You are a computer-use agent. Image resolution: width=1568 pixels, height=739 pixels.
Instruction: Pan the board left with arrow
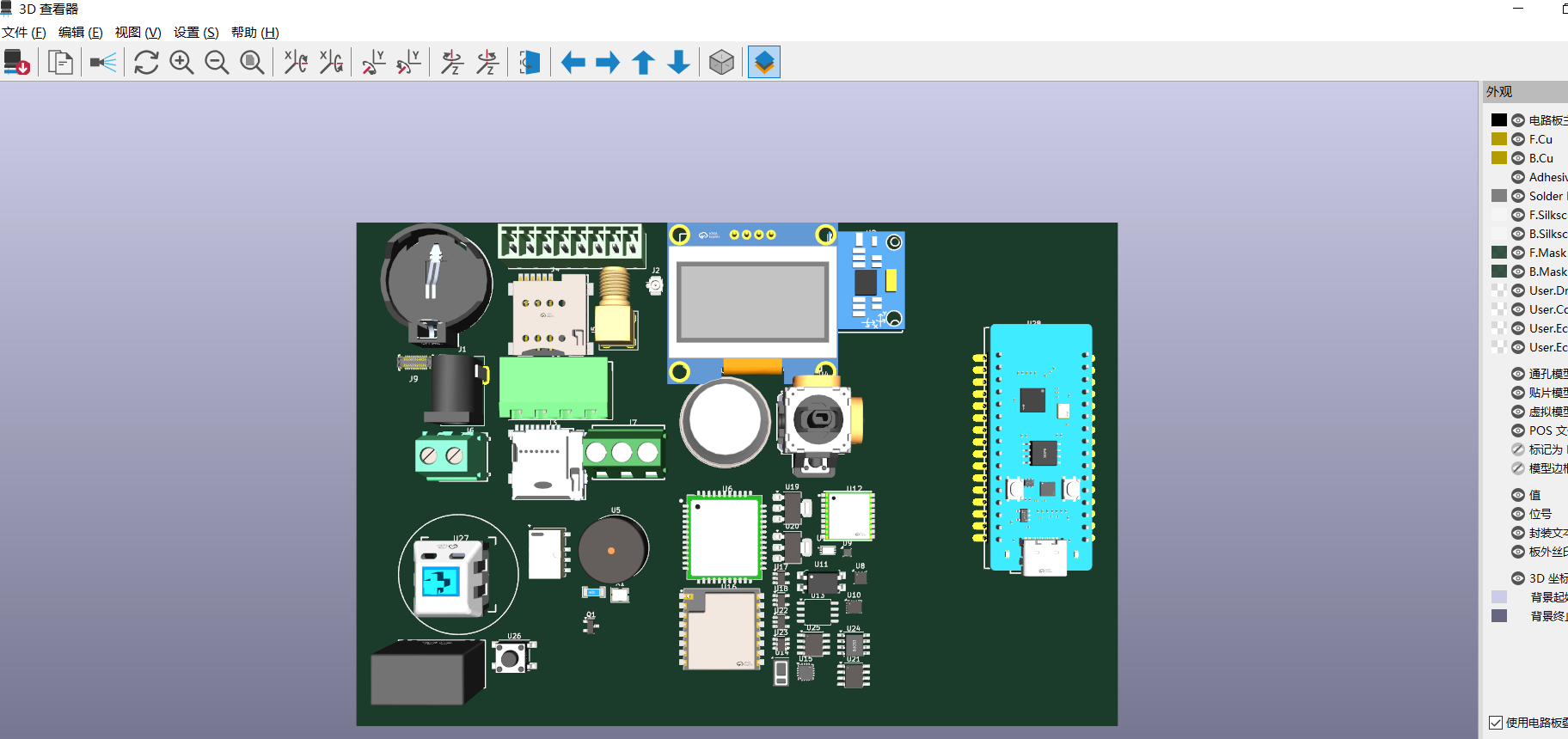[573, 63]
